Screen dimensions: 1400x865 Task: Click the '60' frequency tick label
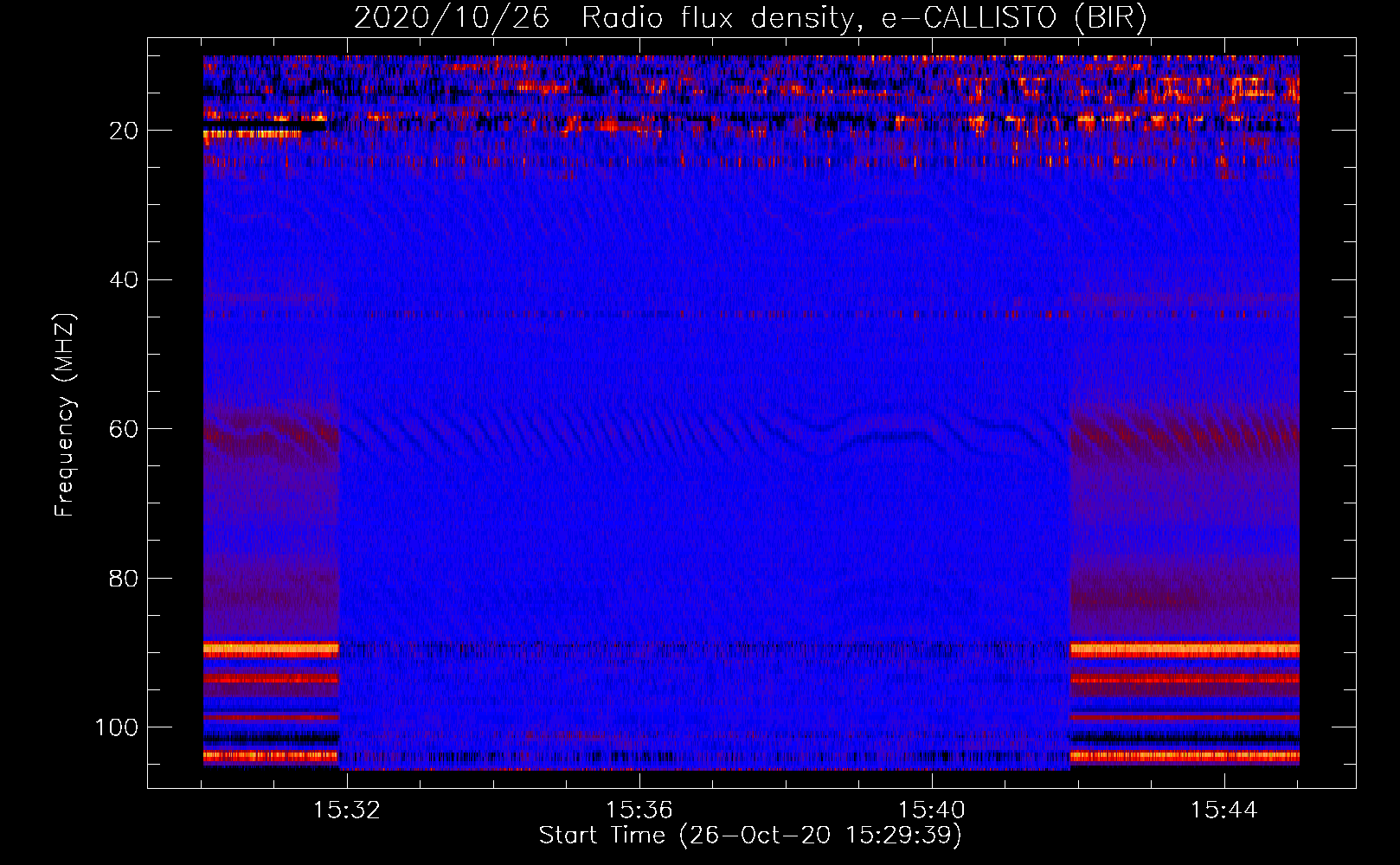(123, 429)
